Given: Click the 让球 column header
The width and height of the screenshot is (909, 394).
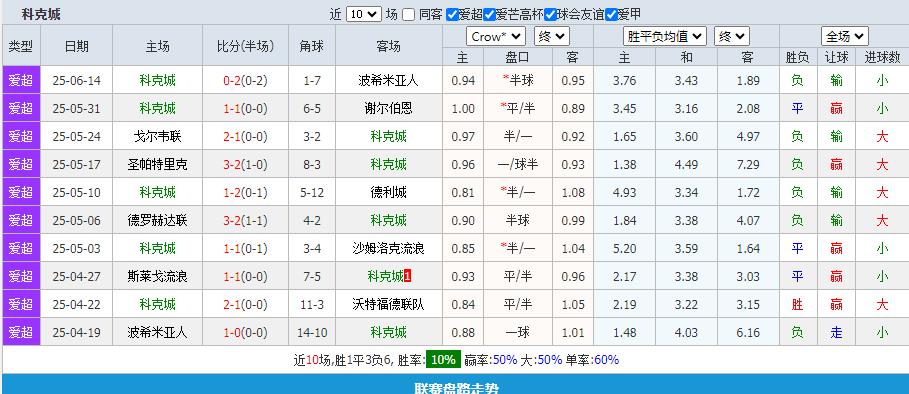Looking at the screenshot, I should click(x=836, y=57).
